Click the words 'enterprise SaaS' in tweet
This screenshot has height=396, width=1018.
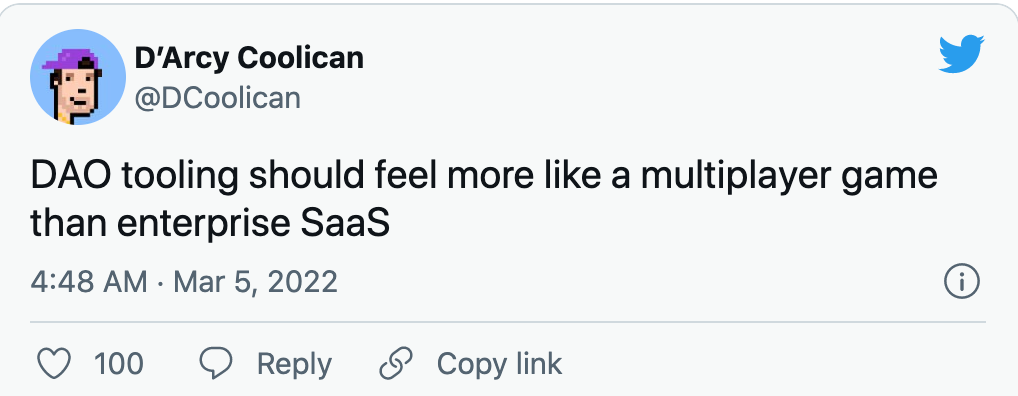point(254,223)
